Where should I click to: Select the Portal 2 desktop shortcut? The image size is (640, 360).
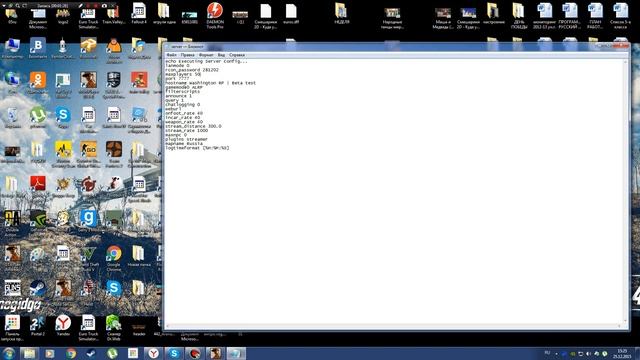[x=38, y=326]
